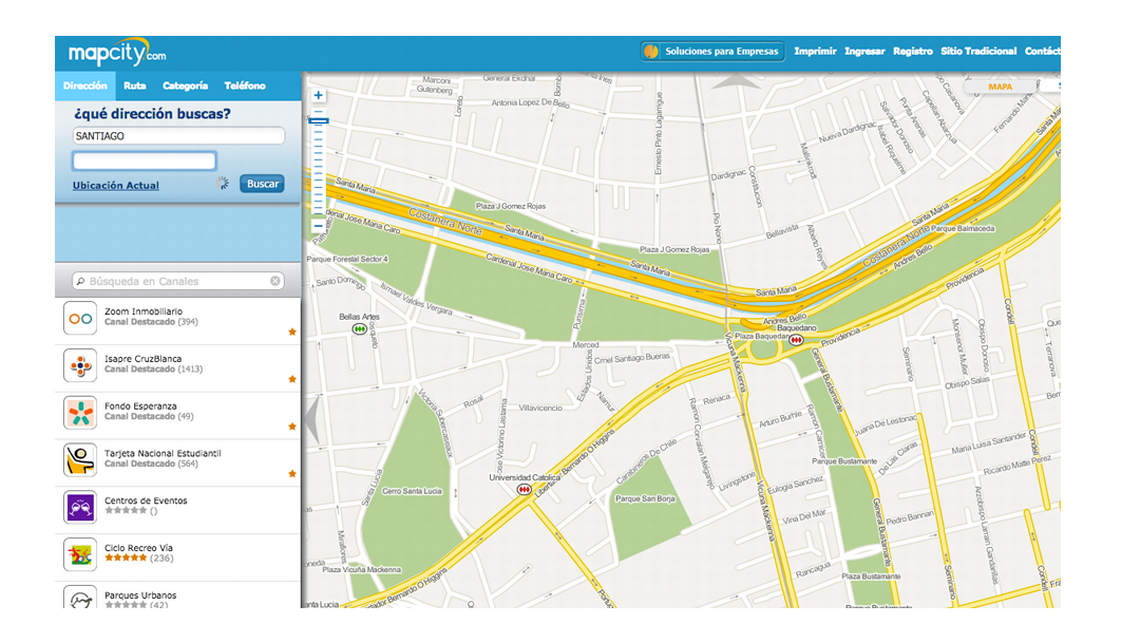
Task: Select the MAPA view tab
Action: (1000, 87)
